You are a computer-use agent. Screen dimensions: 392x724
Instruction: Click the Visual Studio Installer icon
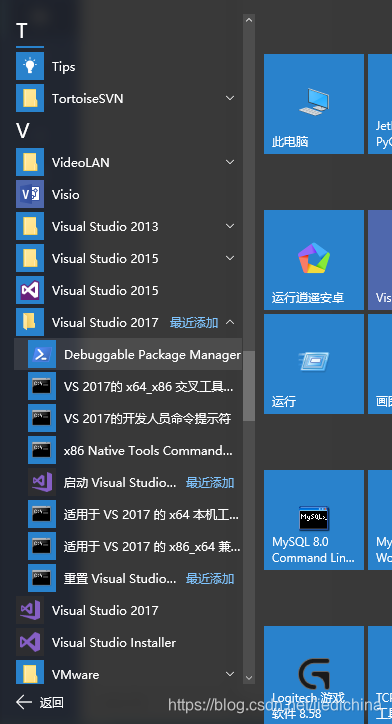click(30, 642)
